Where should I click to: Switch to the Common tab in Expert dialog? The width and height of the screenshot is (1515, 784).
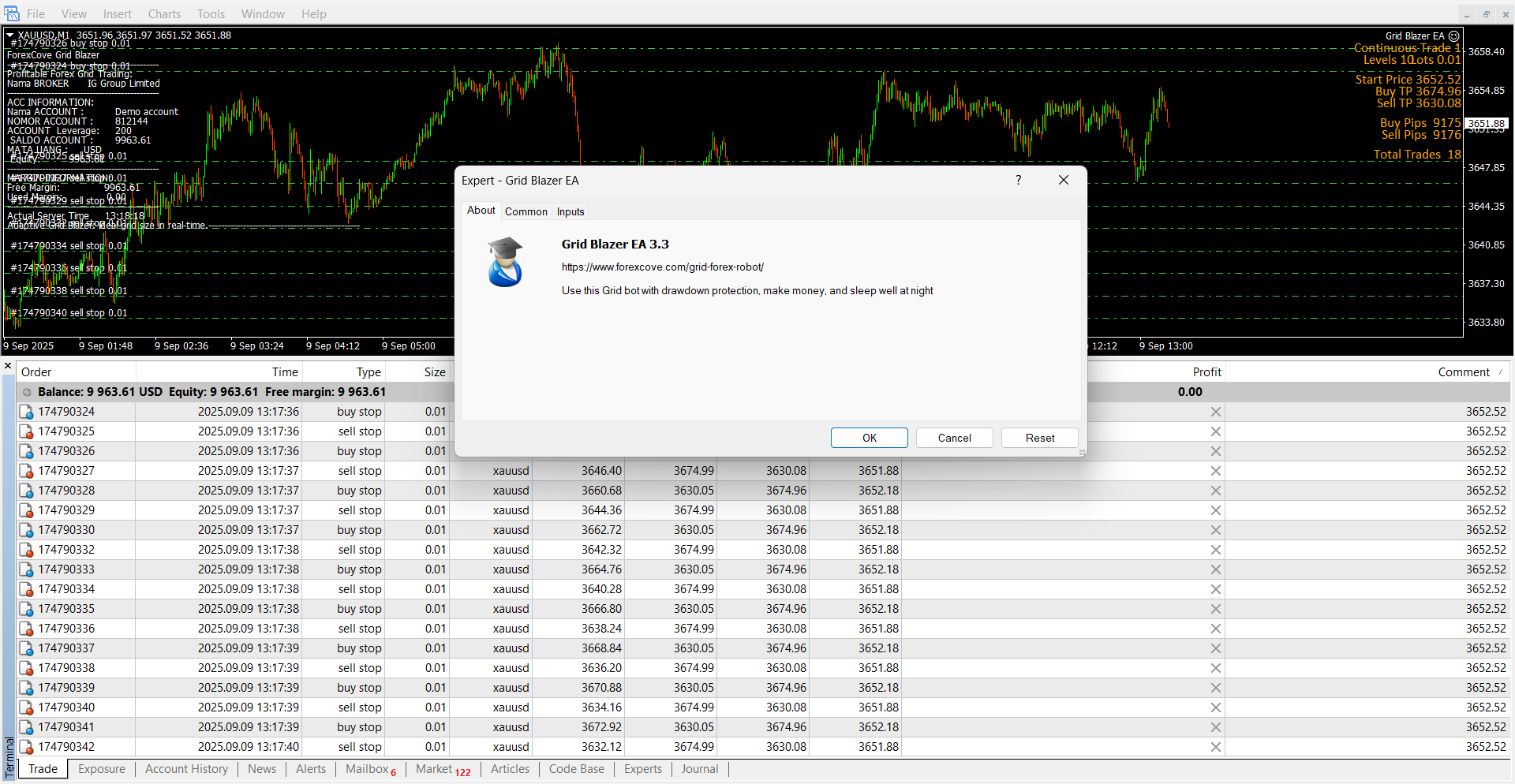(526, 211)
